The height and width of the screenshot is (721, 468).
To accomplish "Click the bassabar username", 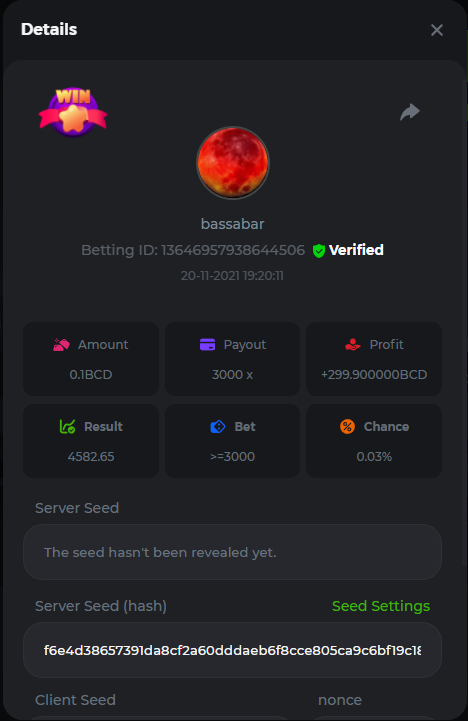I will (x=233, y=224).
